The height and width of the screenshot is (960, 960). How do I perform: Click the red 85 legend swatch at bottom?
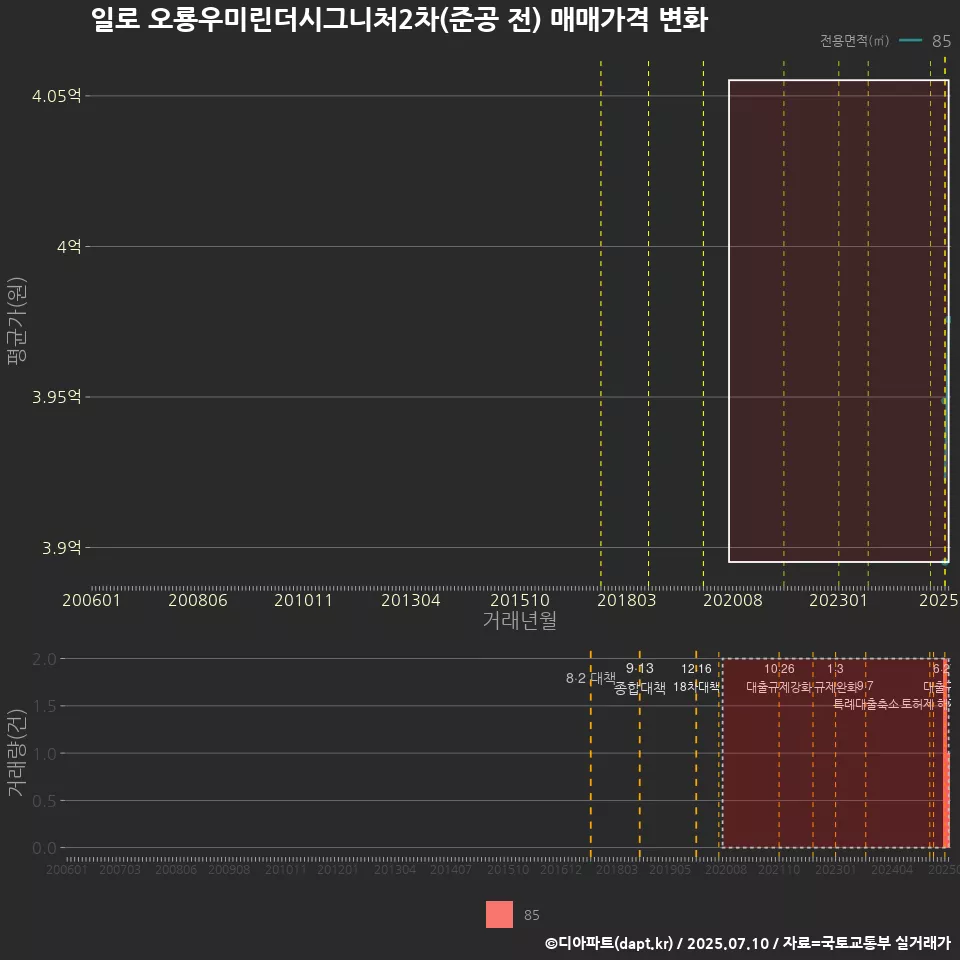499,914
